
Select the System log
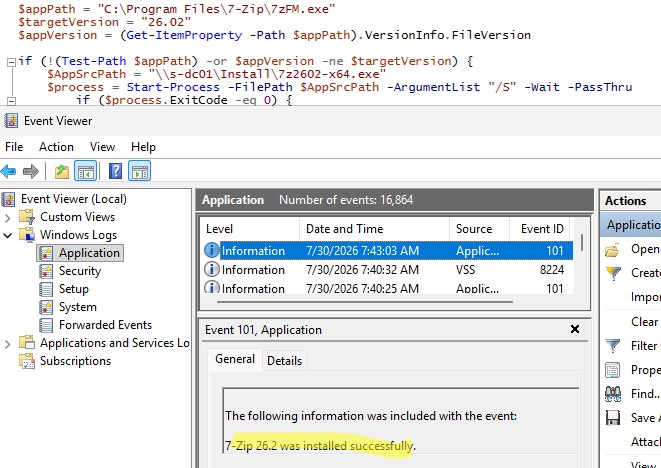(78, 307)
